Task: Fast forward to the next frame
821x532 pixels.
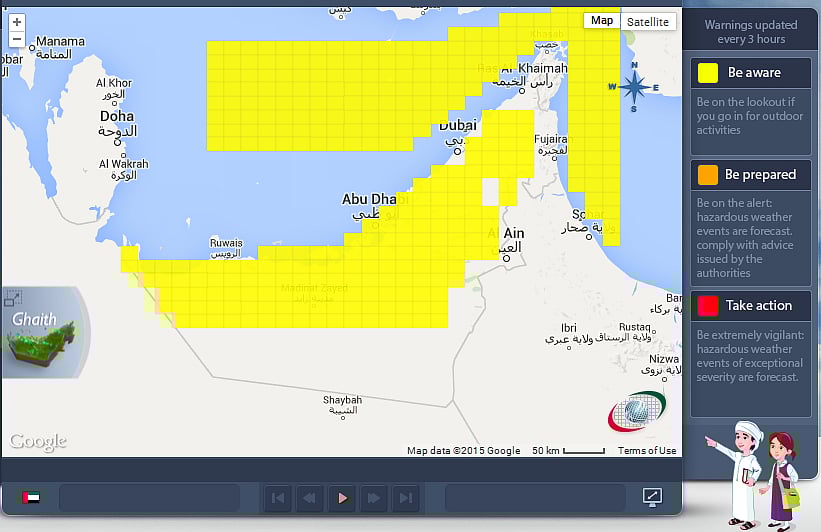Action: pyautogui.click(x=374, y=497)
